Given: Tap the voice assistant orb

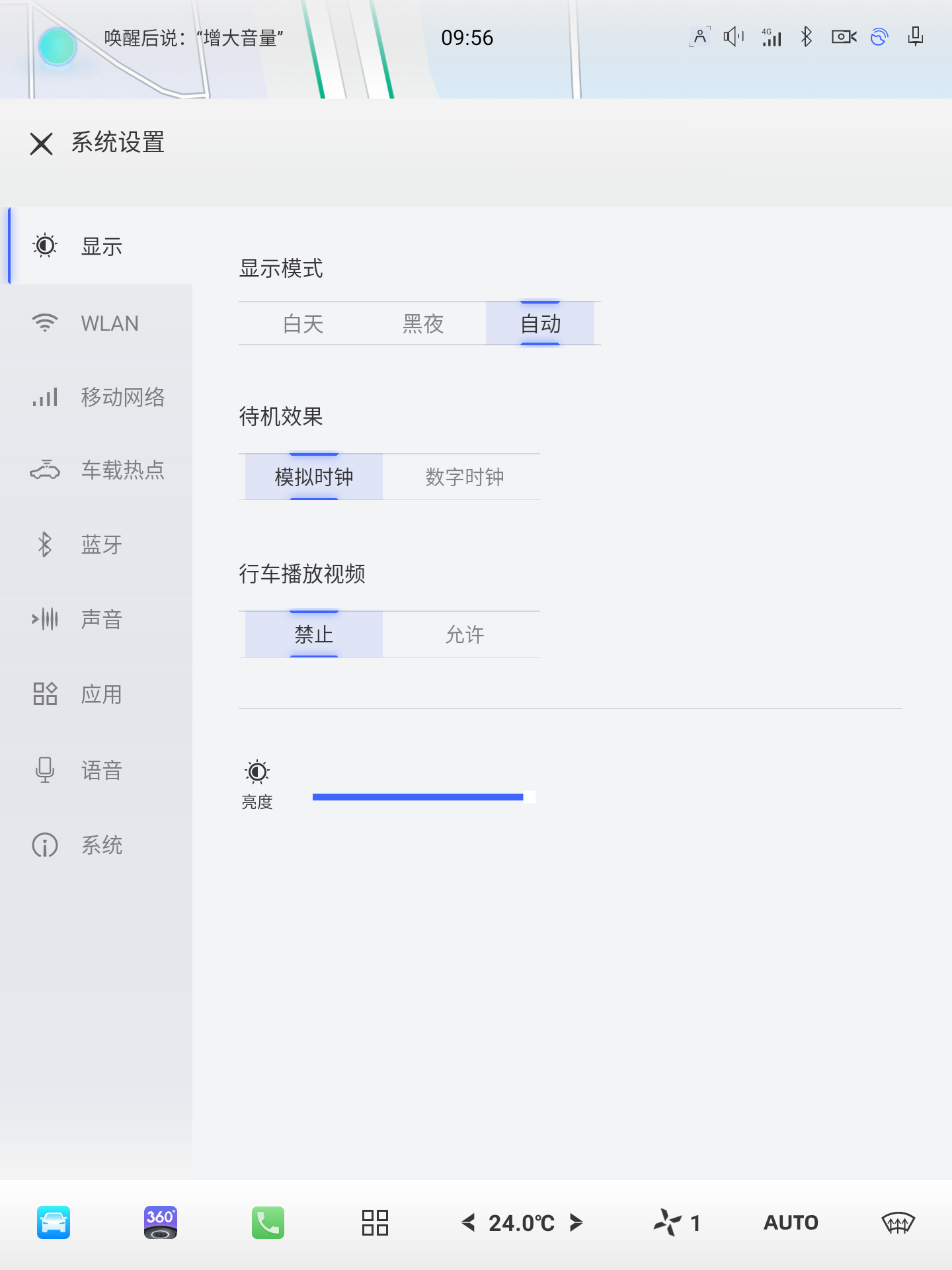Looking at the screenshot, I should 58,46.
